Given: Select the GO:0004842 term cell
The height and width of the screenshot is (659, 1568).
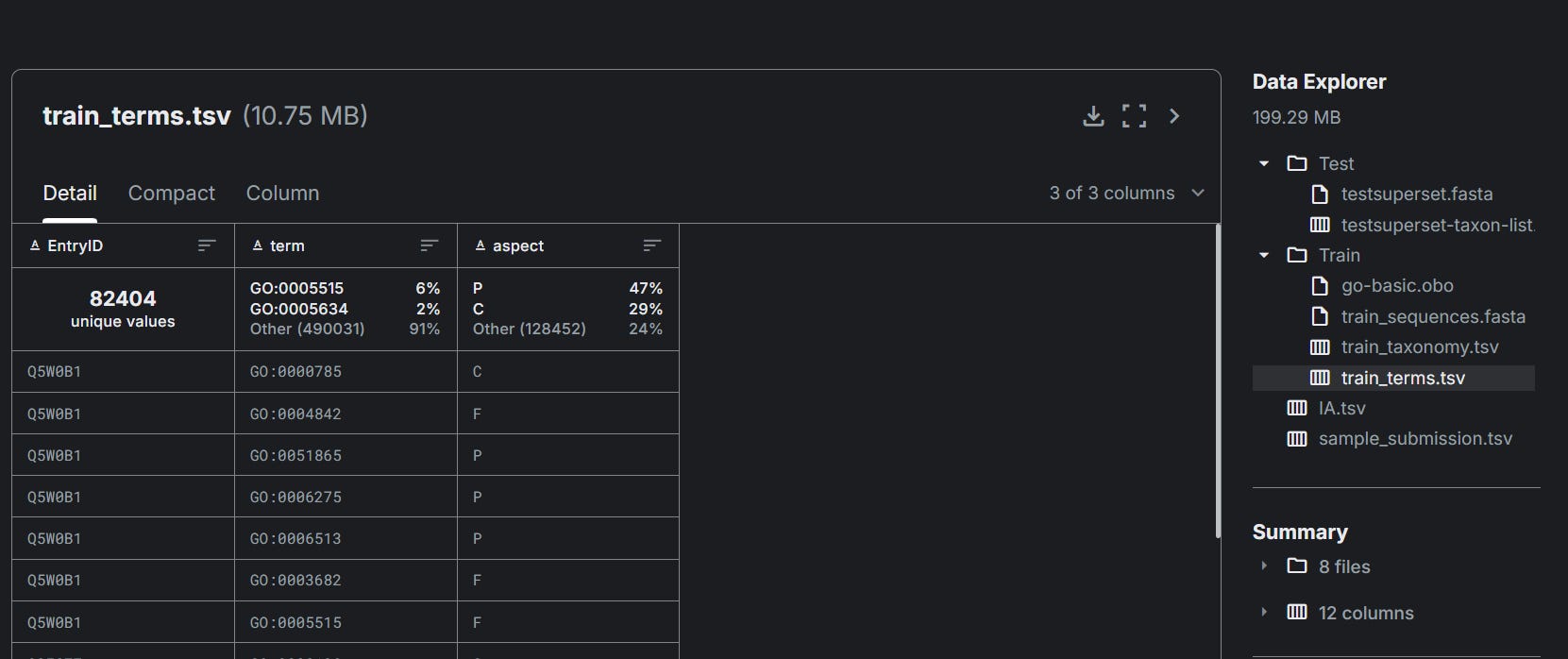Looking at the screenshot, I should [346, 414].
